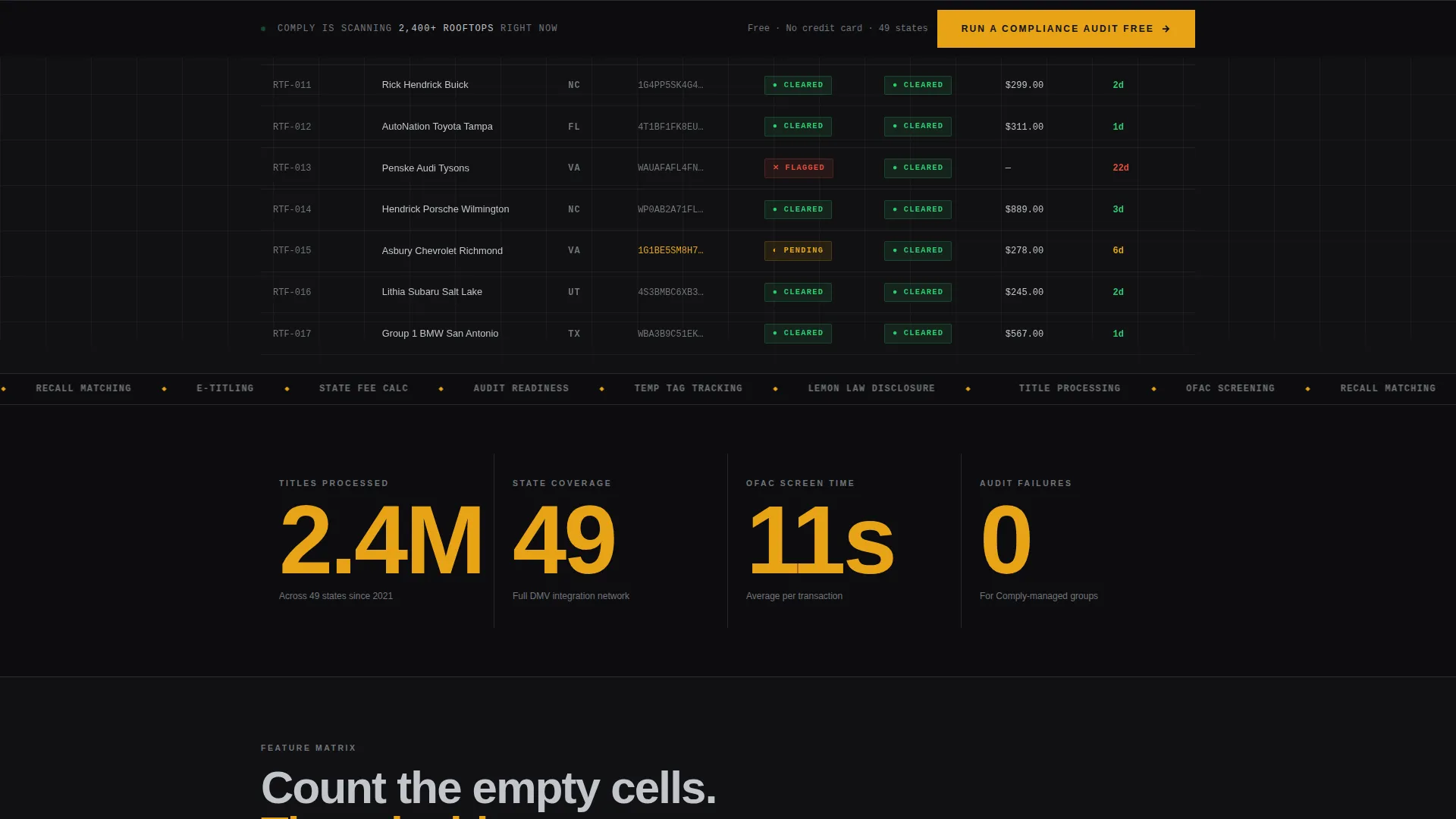Click the 22d overdue age indicator
This screenshot has width=1456, height=819.
point(1121,168)
